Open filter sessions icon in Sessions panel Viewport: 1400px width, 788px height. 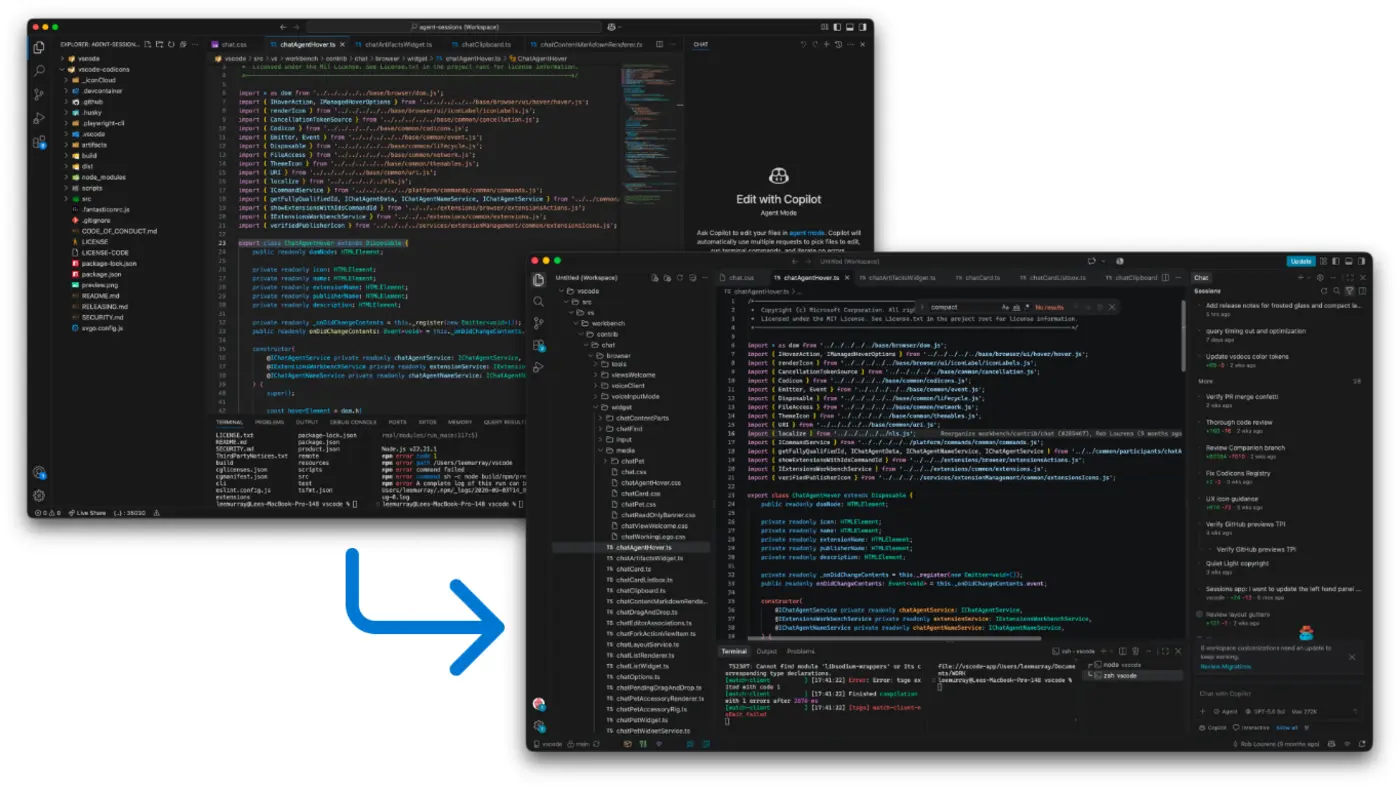[x=1349, y=291]
